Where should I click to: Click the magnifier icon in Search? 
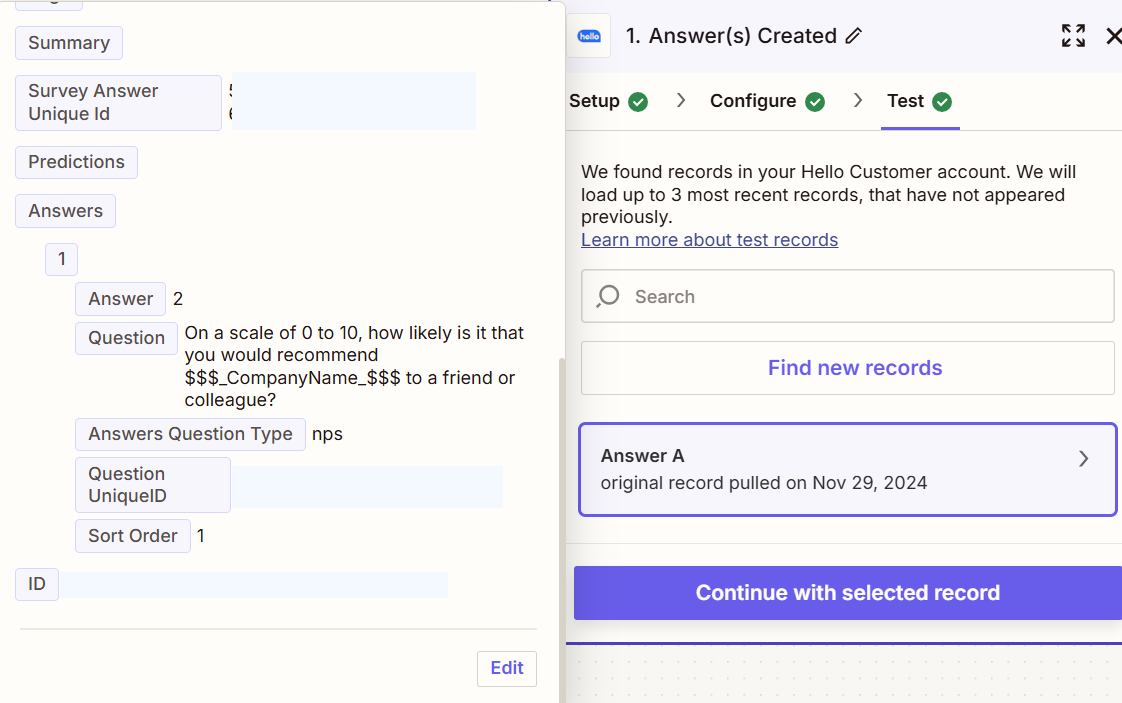click(608, 297)
